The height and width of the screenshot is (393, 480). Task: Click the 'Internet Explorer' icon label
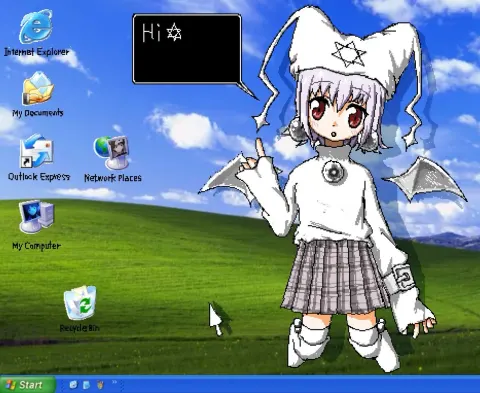[x=36, y=52]
